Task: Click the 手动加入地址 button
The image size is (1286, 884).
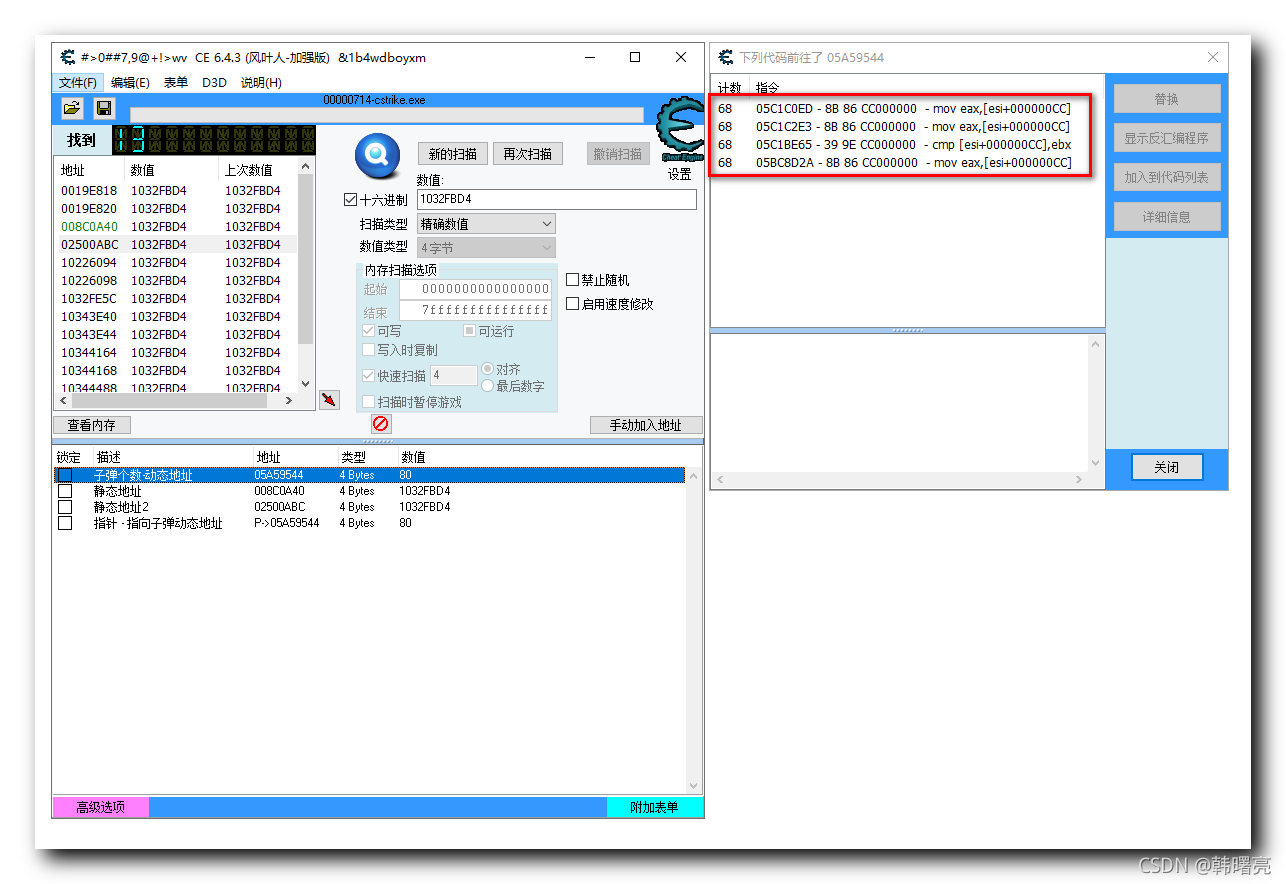Action: (x=646, y=425)
